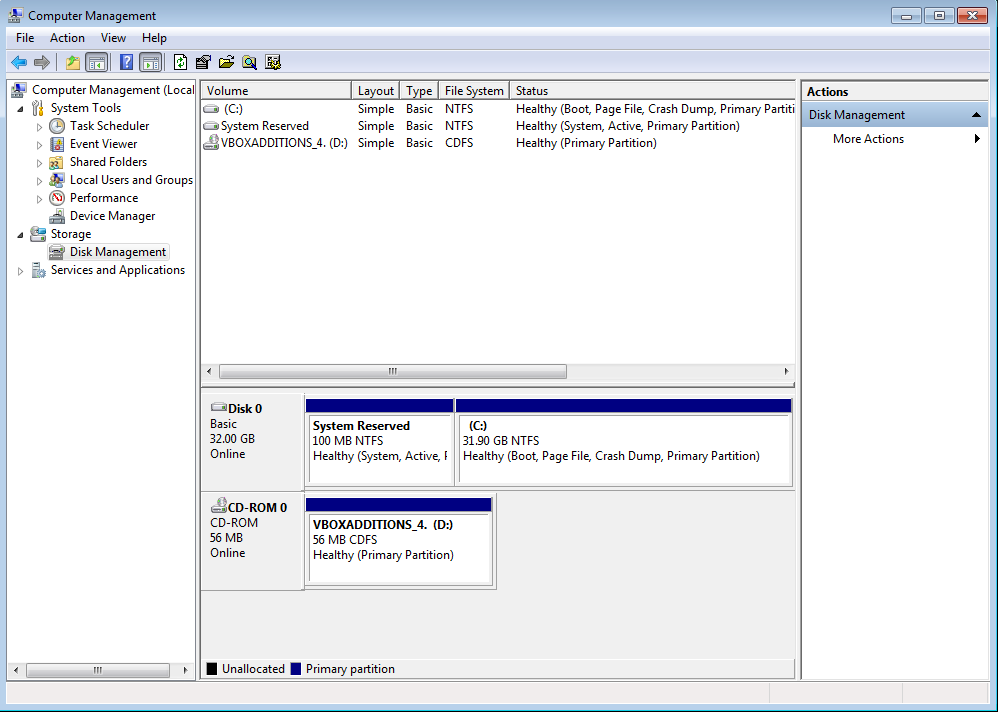This screenshot has height=712, width=998.
Task: Sort by the Layout column header
Action: (376, 90)
